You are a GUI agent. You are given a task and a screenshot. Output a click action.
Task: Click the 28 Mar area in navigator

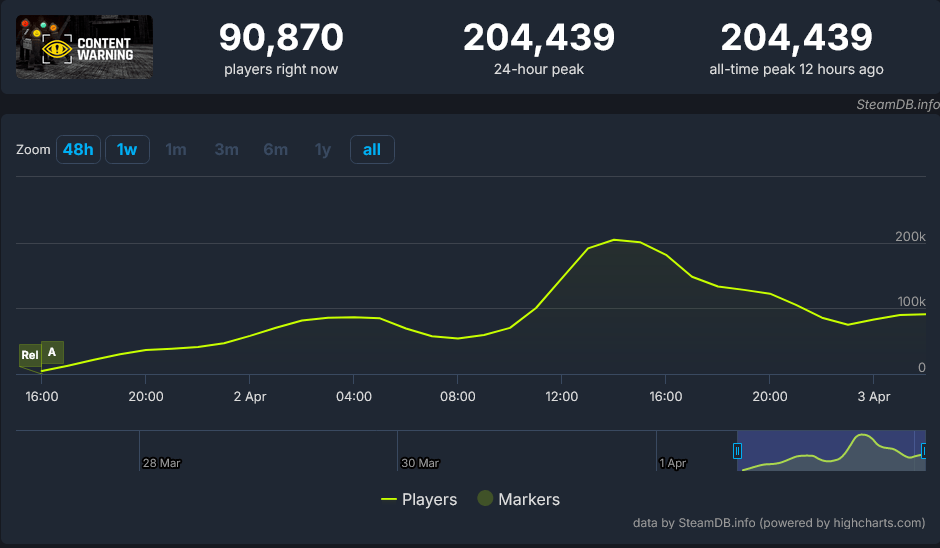tap(161, 463)
